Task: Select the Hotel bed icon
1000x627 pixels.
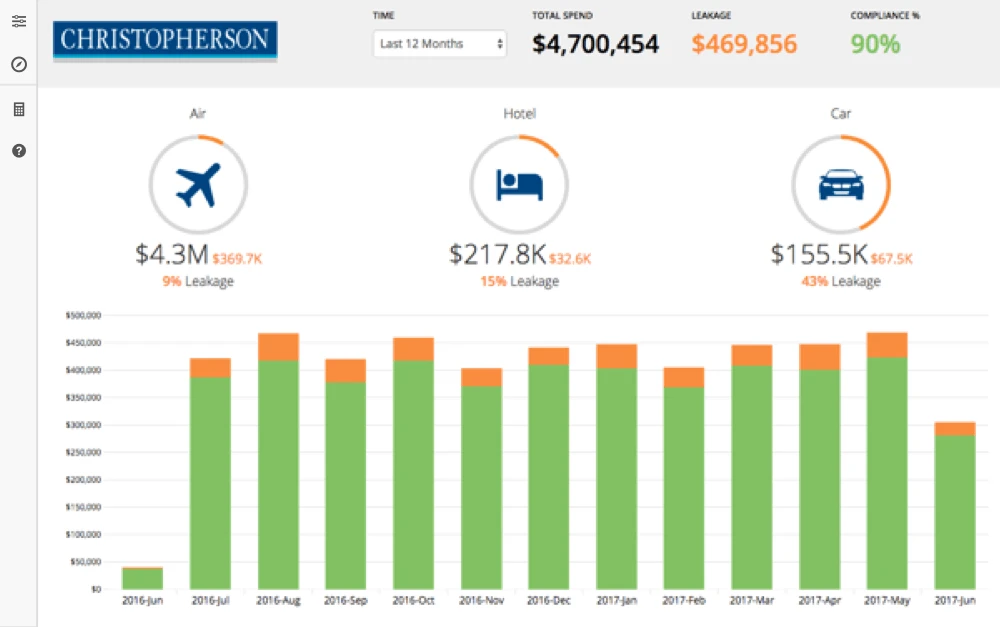Action: 519,184
